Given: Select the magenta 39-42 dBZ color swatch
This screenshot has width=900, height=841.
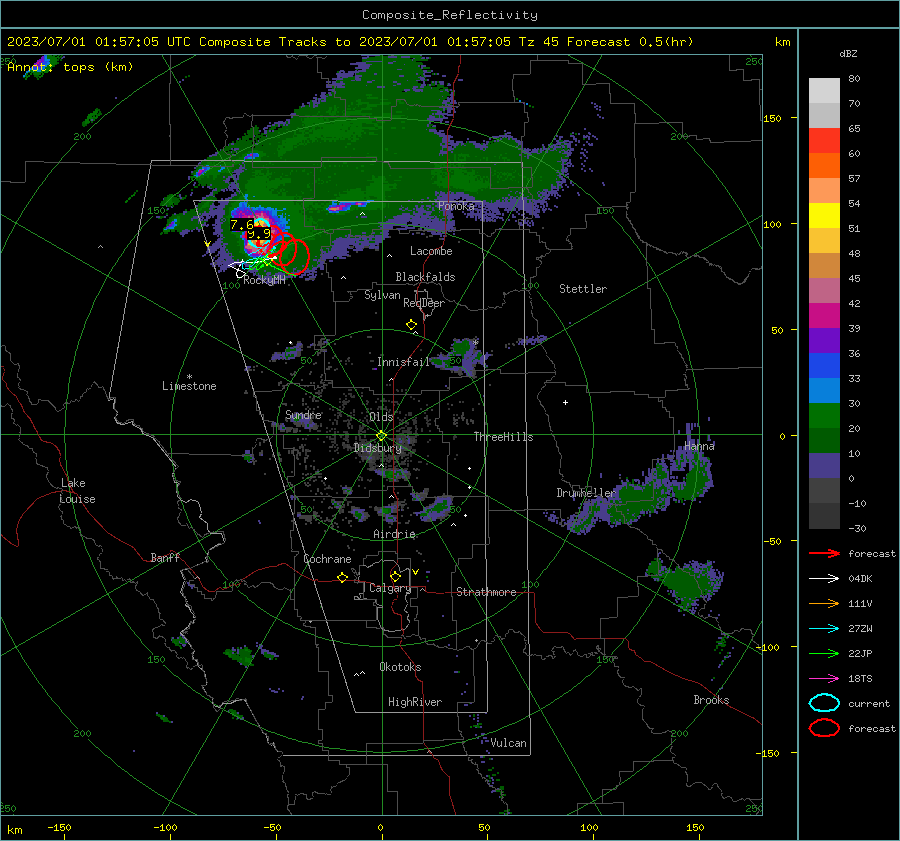Looking at the screenshot, I should coord(824,315).
